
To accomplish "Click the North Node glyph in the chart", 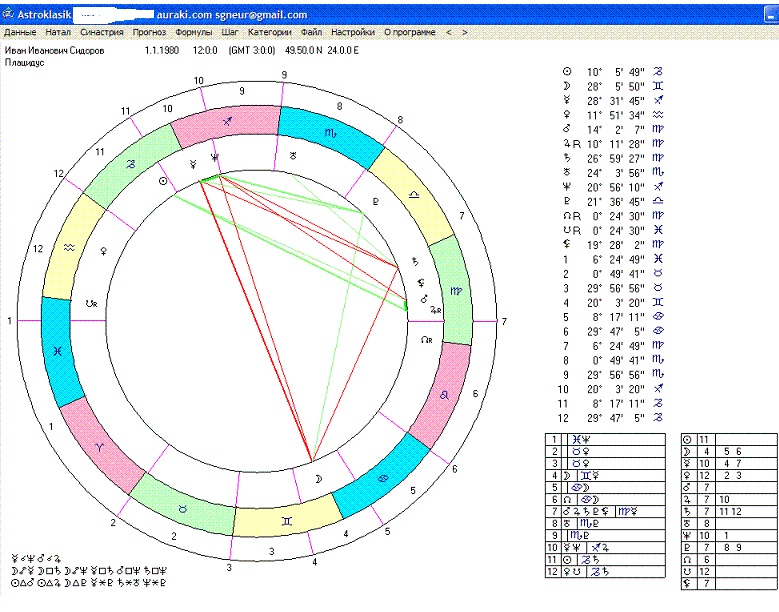I will (x=428, y=339).
